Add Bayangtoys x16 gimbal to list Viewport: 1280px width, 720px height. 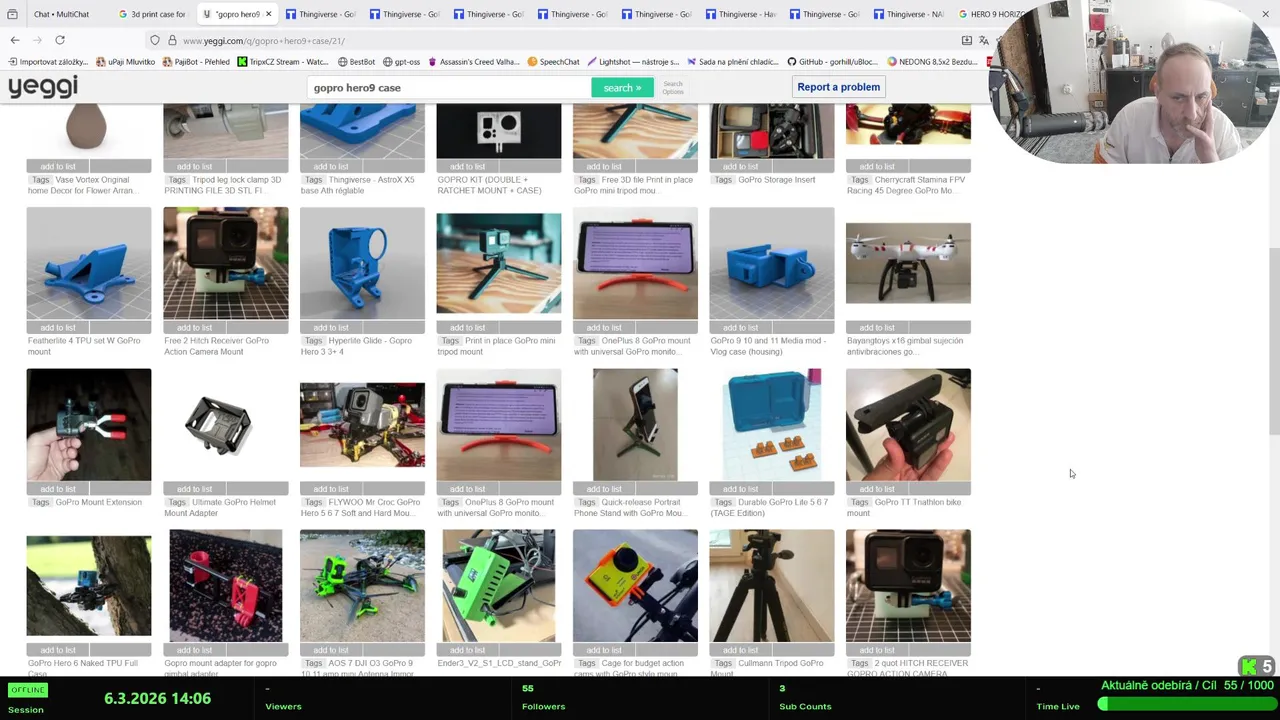pyautogui.click(x=877, y=328)
